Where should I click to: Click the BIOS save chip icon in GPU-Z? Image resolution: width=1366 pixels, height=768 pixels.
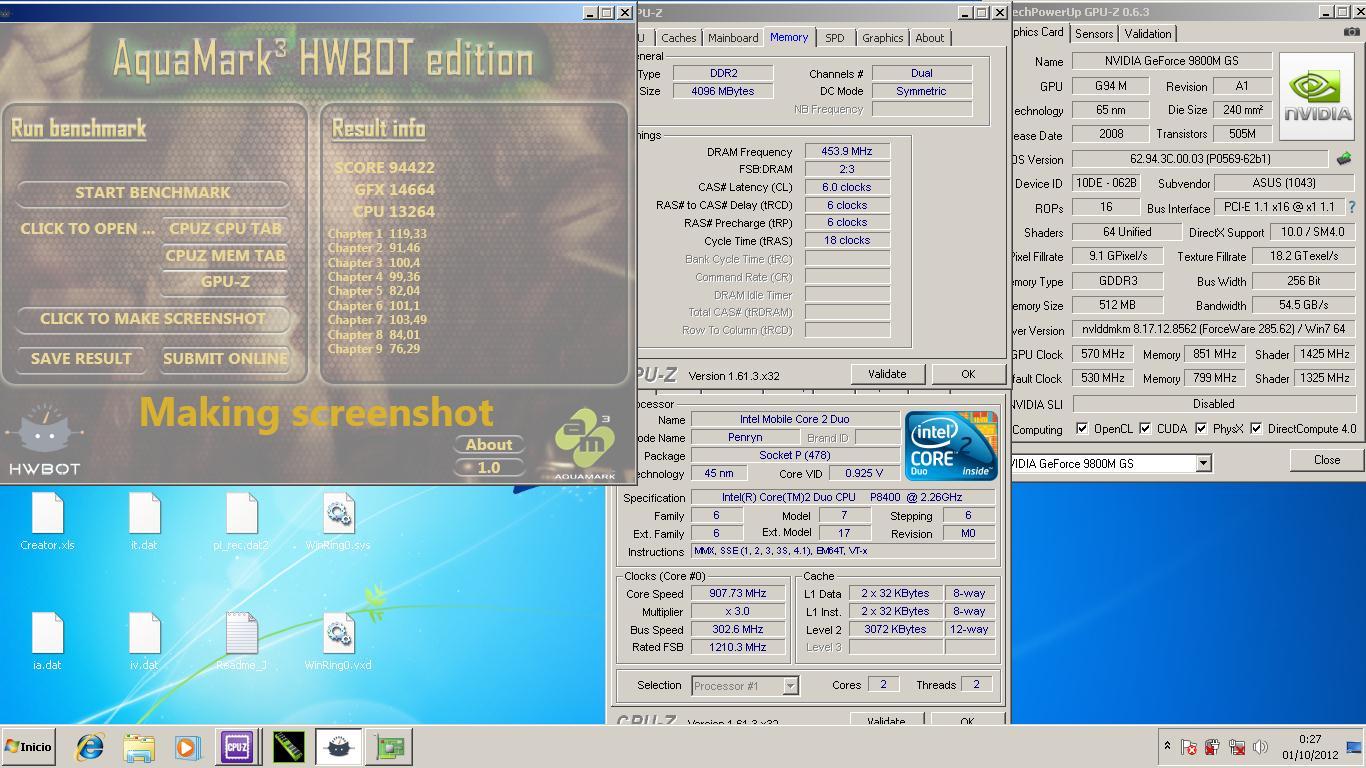(1344, 159)
